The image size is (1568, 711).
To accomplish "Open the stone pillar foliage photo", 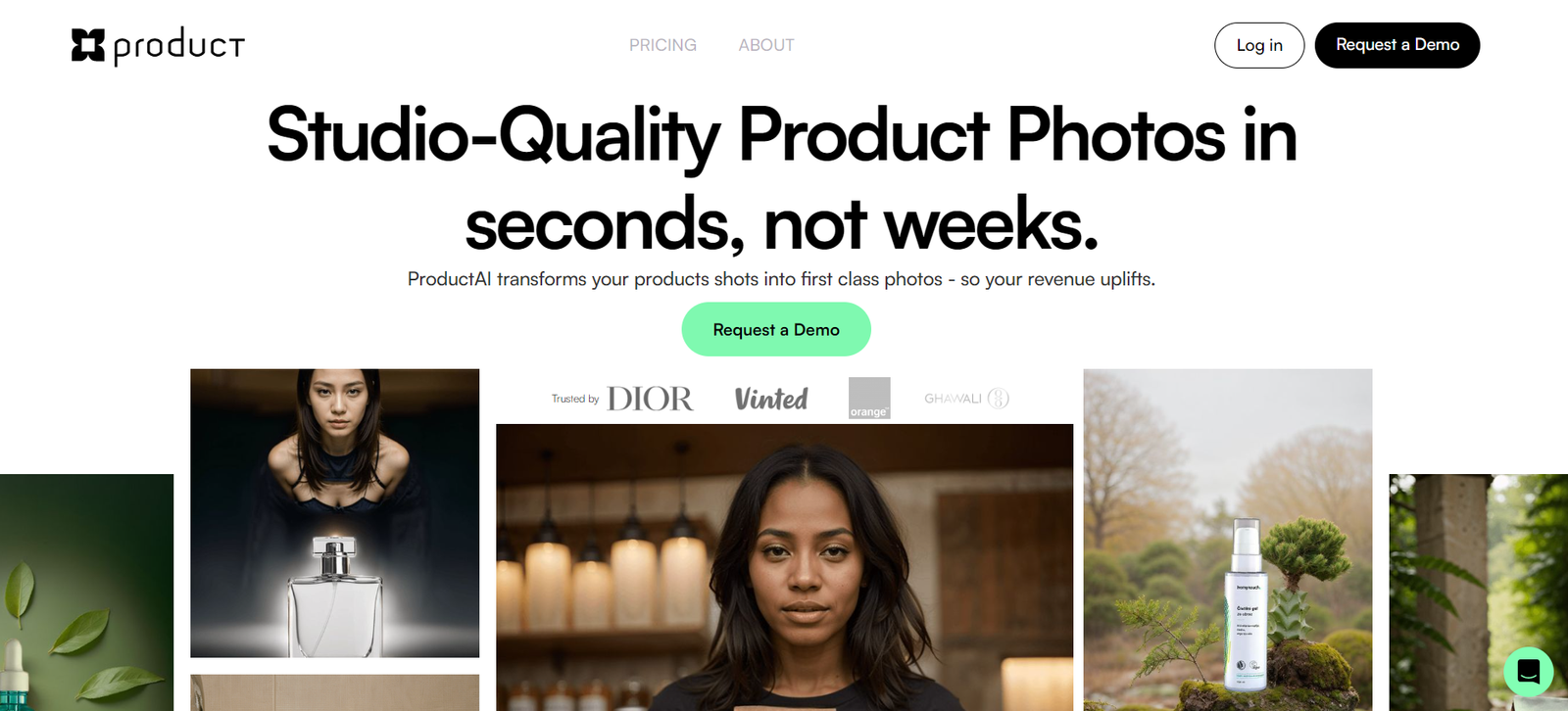I will 1479,592.
